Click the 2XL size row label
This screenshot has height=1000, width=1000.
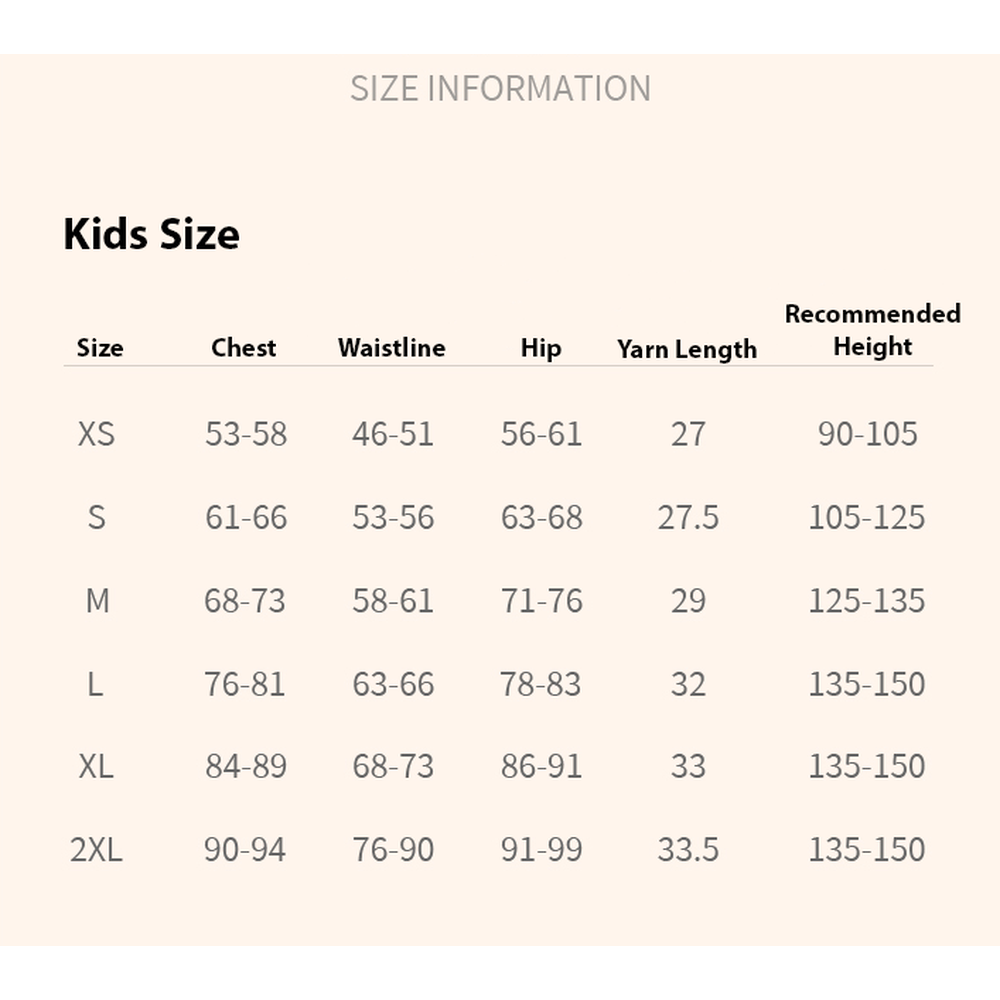[x=96, y=850]
